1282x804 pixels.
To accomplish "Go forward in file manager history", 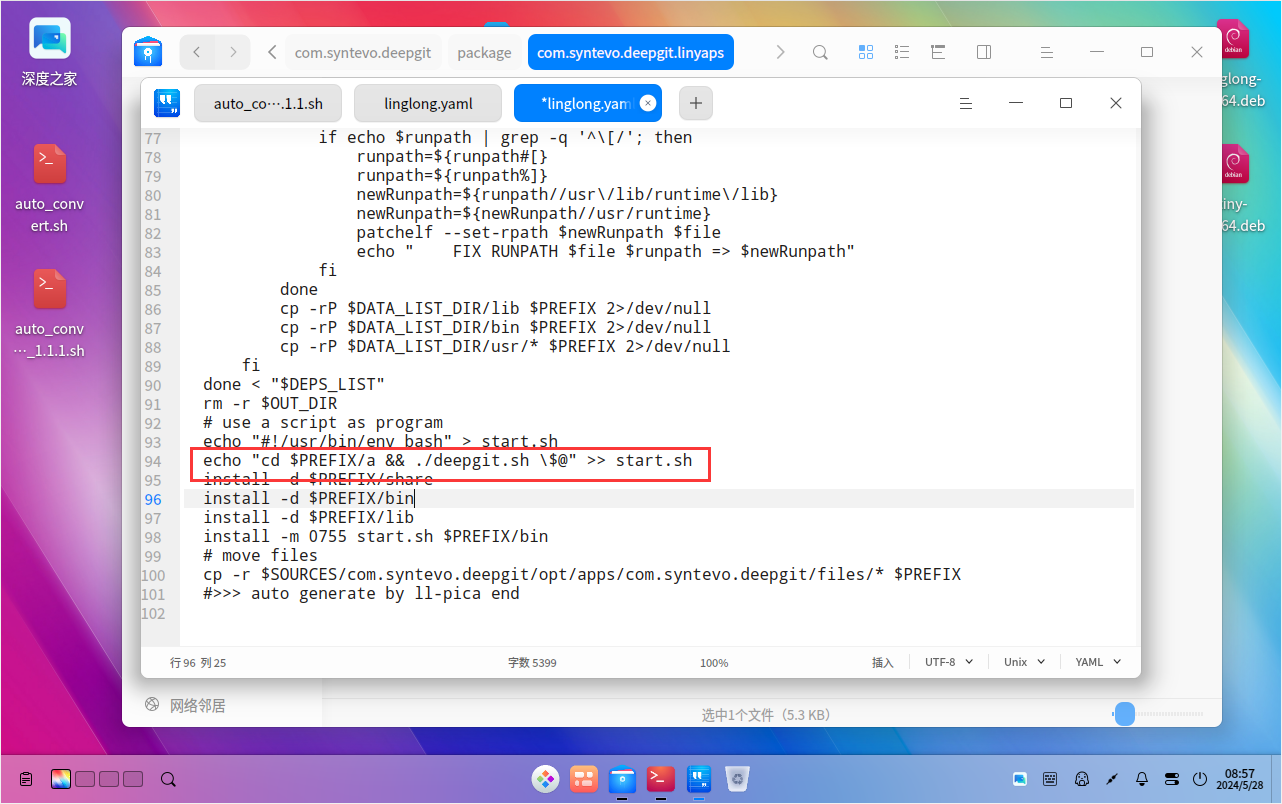I will pyautogui.click(x=232, y=52).
